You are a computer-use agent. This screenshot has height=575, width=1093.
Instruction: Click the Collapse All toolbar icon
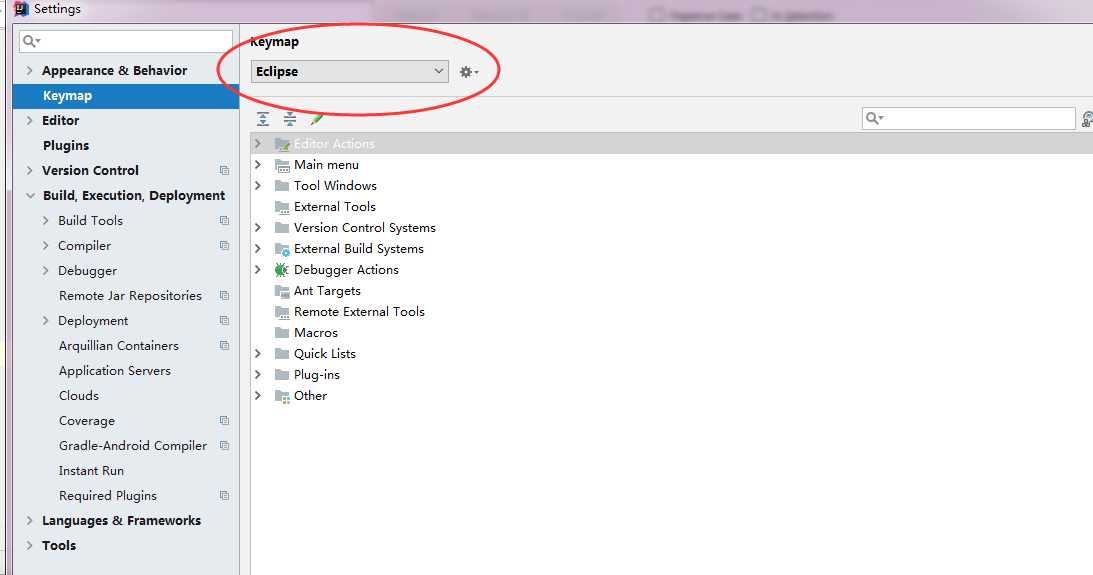pyautogui.click(x=290, y=118)
